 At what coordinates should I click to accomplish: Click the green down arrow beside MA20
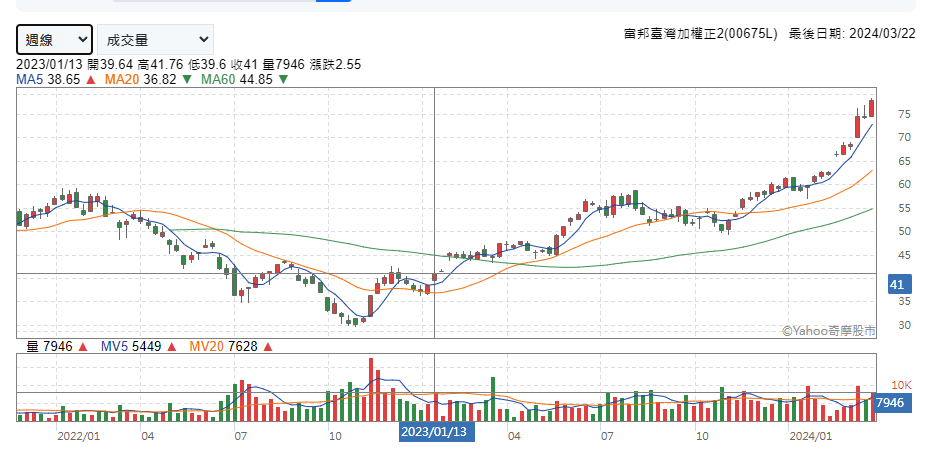point(188,79)
